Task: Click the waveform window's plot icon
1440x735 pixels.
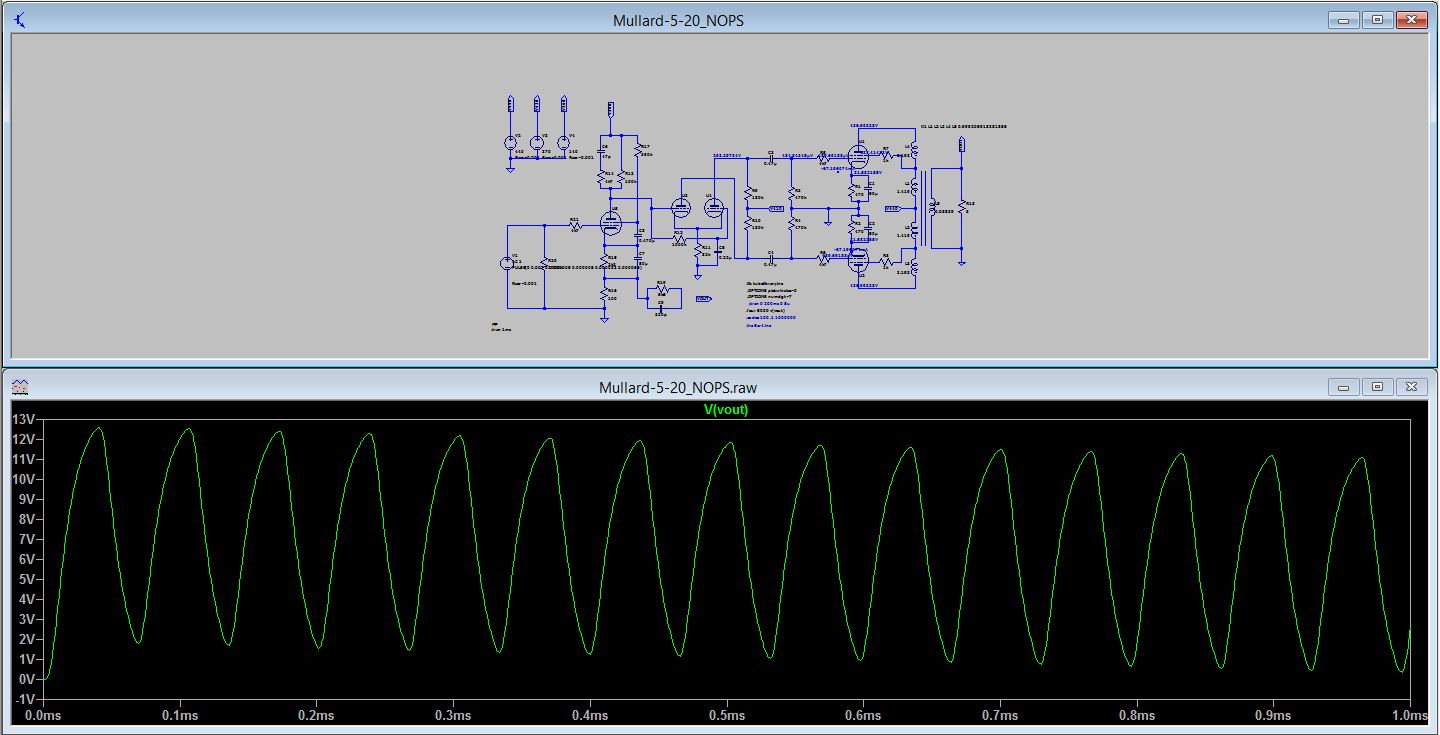Action: click(x=21, y=386)
